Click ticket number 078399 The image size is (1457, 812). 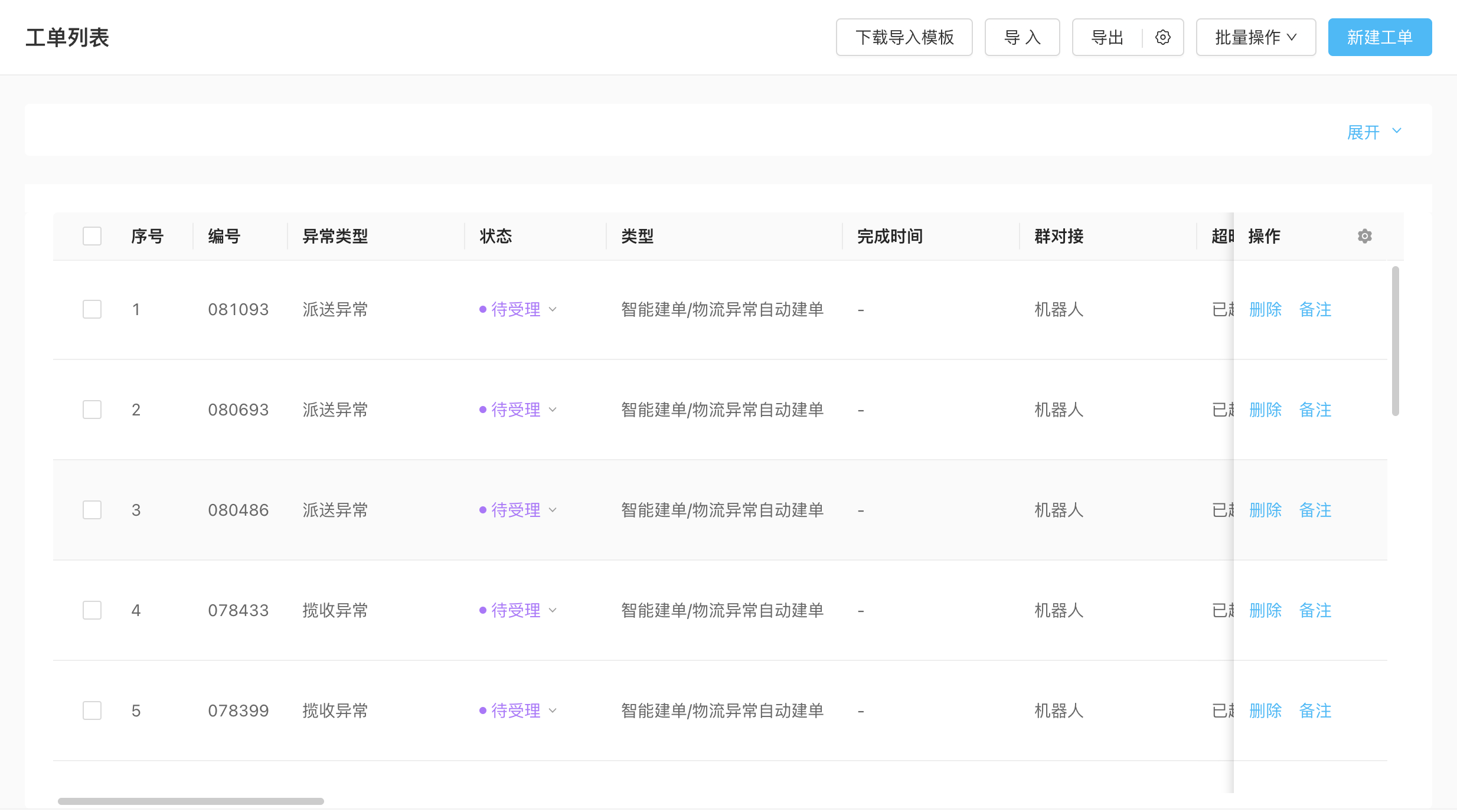click(x=238, y=711)
